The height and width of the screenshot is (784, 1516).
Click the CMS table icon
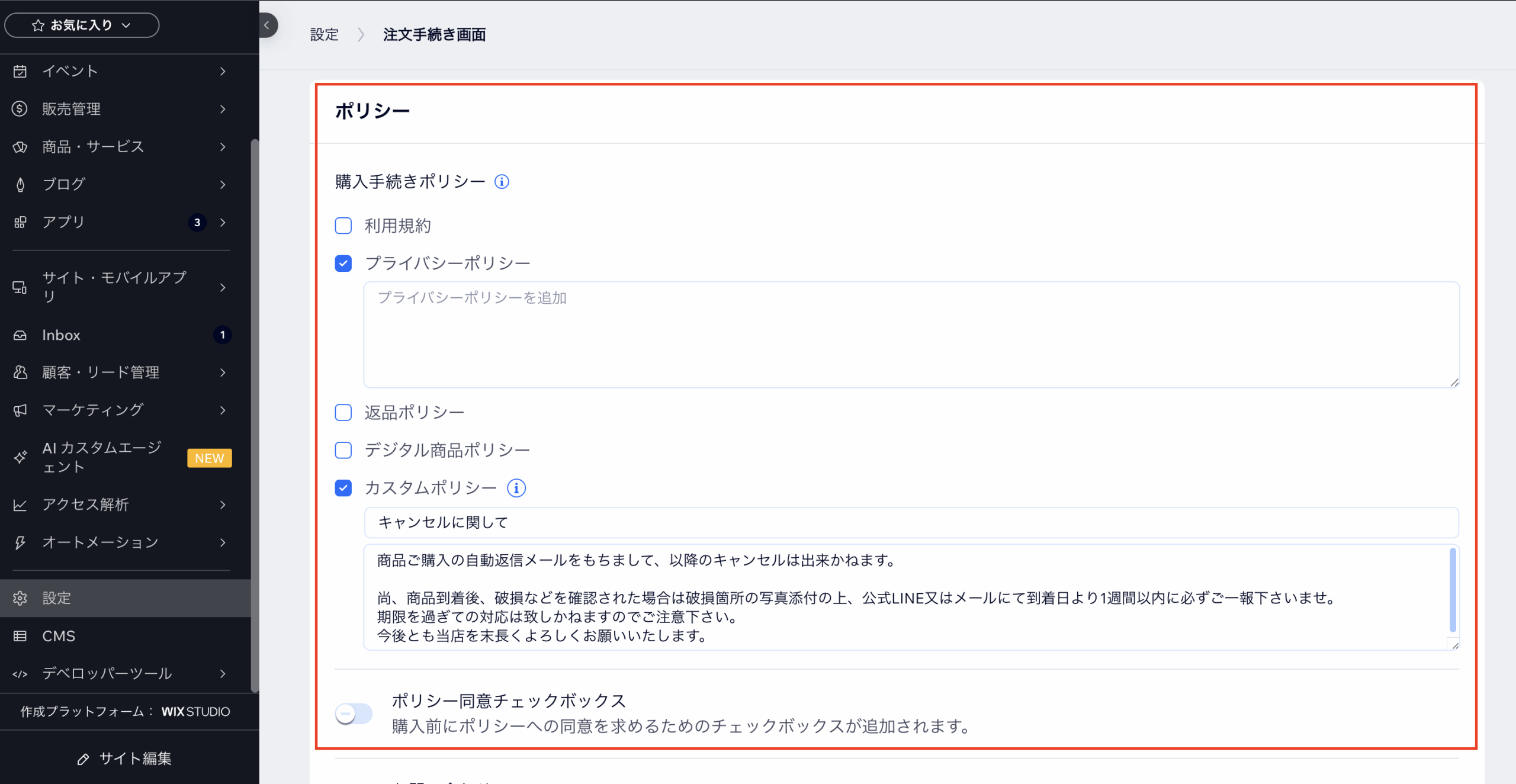click(x=20, y=636)
